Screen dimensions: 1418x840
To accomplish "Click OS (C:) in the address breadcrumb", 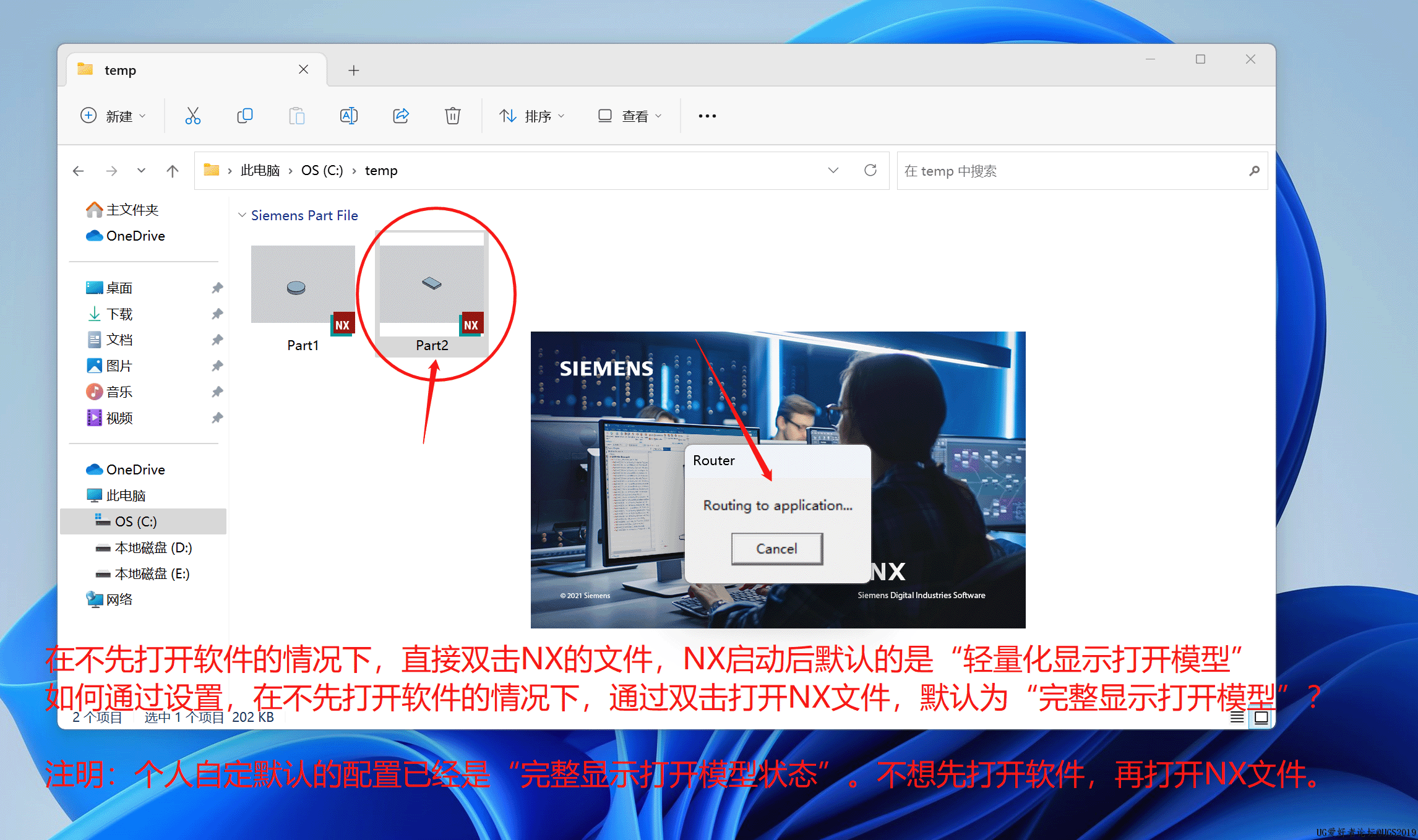I will [322, 170].
